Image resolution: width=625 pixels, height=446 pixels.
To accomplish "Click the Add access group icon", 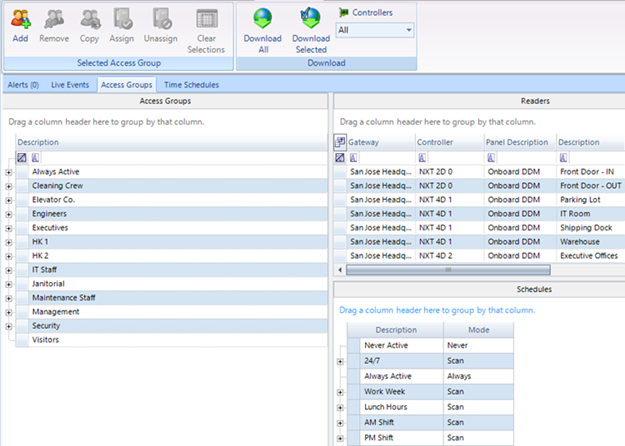I will [20, 19].
